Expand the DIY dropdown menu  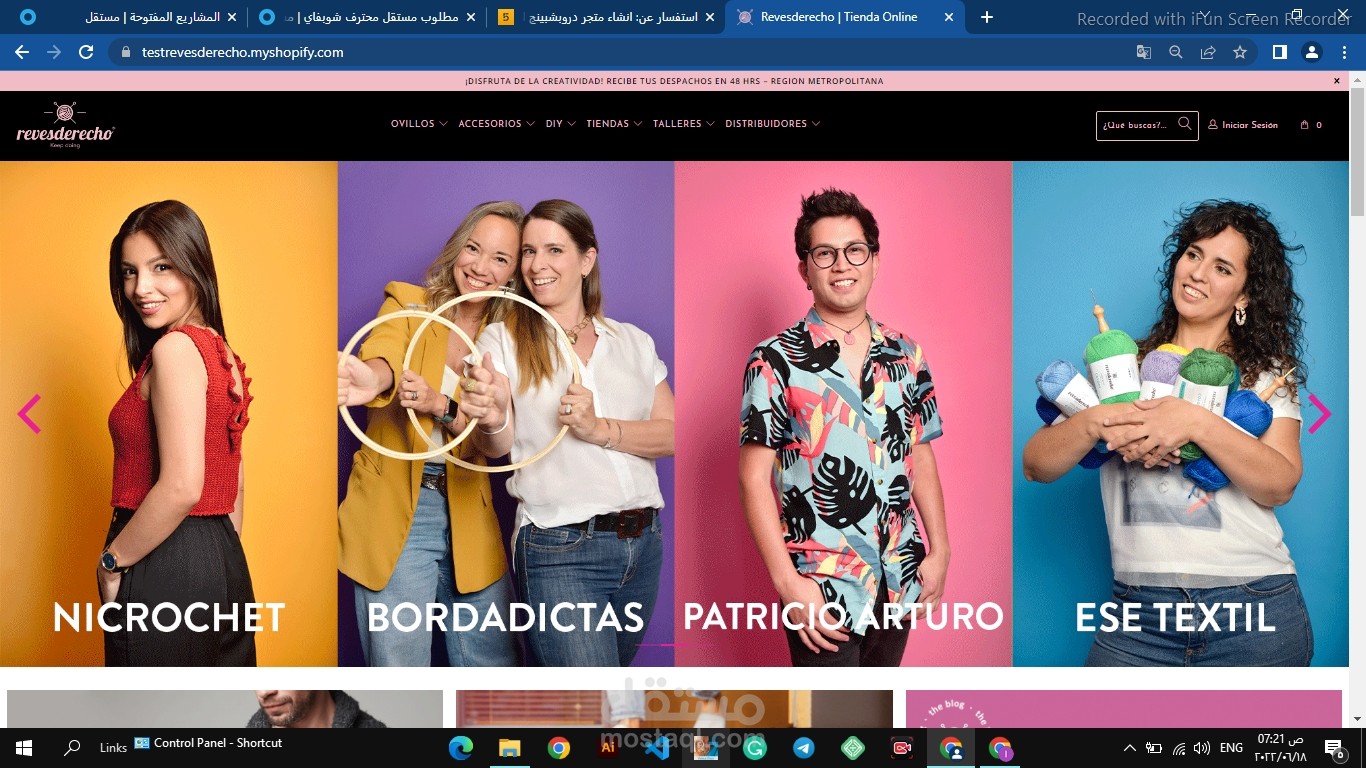(561, 124)
